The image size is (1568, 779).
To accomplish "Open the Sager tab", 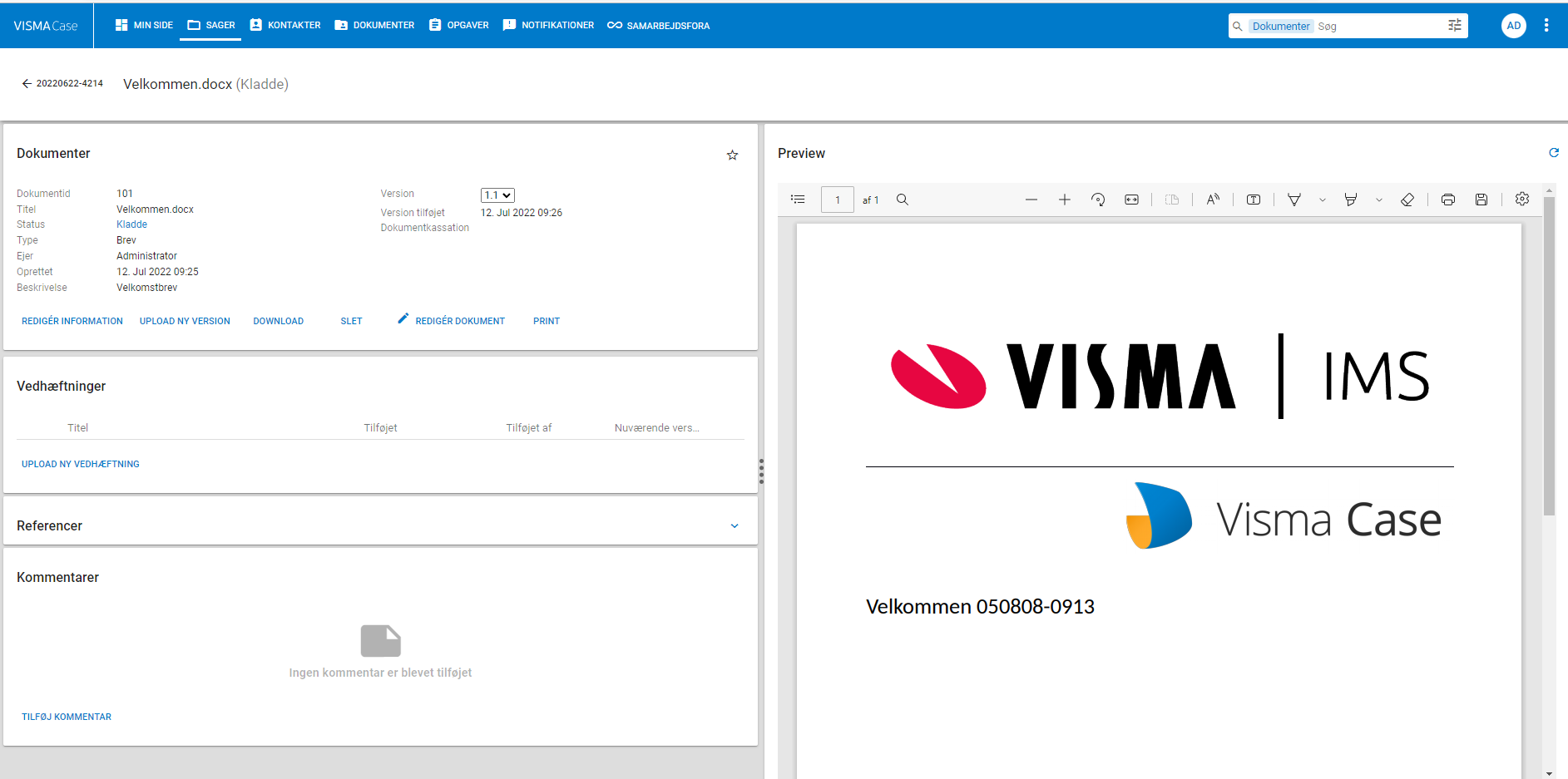I will (x=211, y=26).
